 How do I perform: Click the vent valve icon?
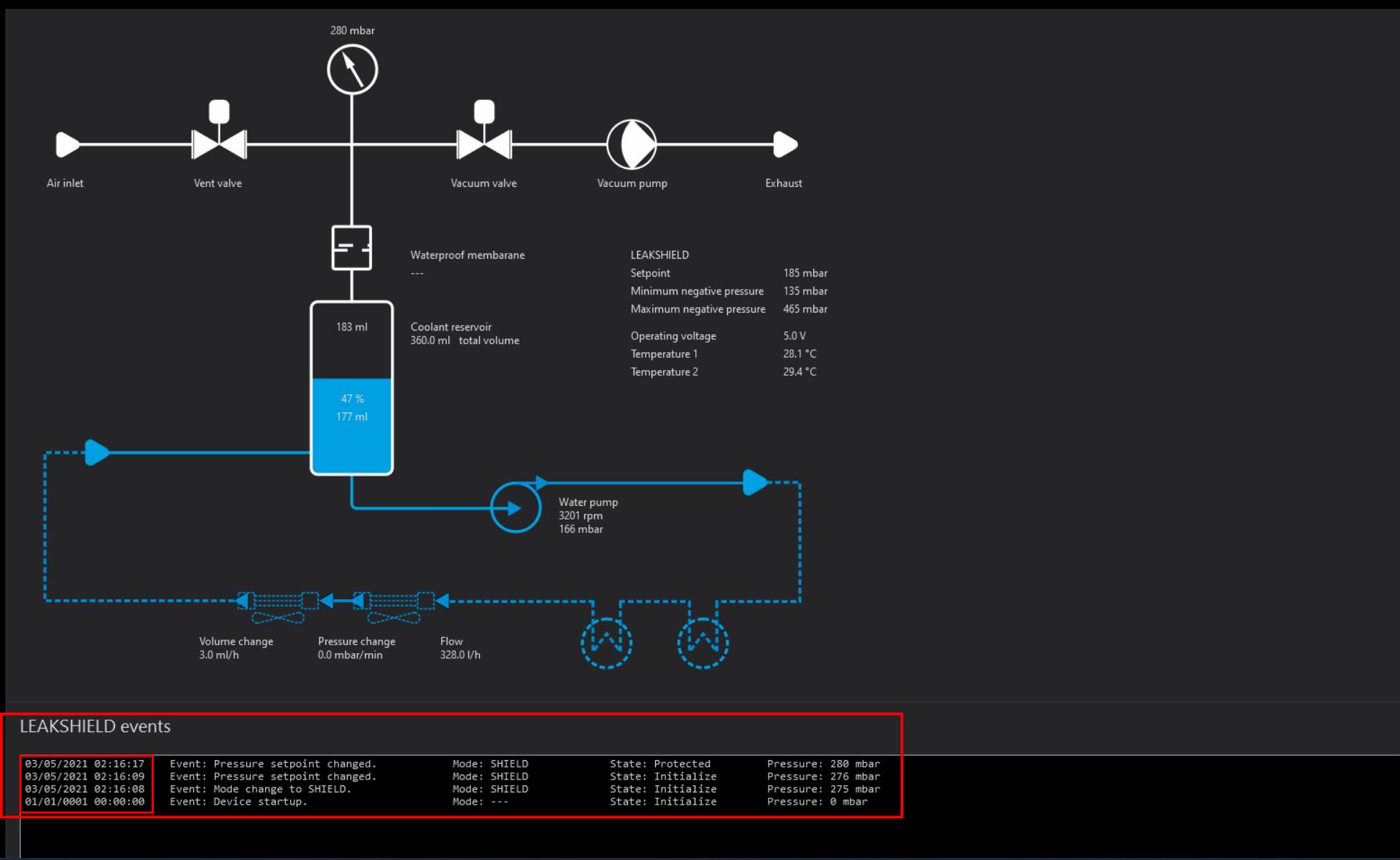pyautogui.click(x=219, y=143)
